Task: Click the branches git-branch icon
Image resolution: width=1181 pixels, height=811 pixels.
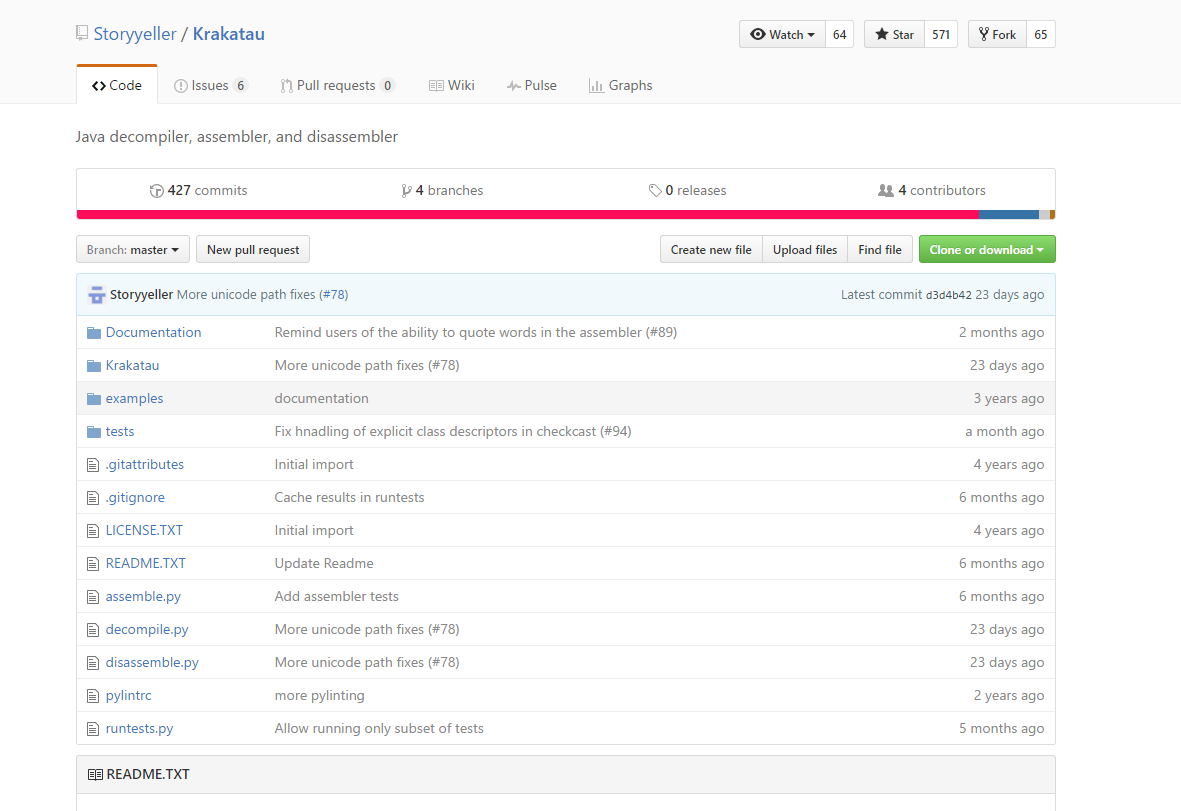Action: coord(406,191)
